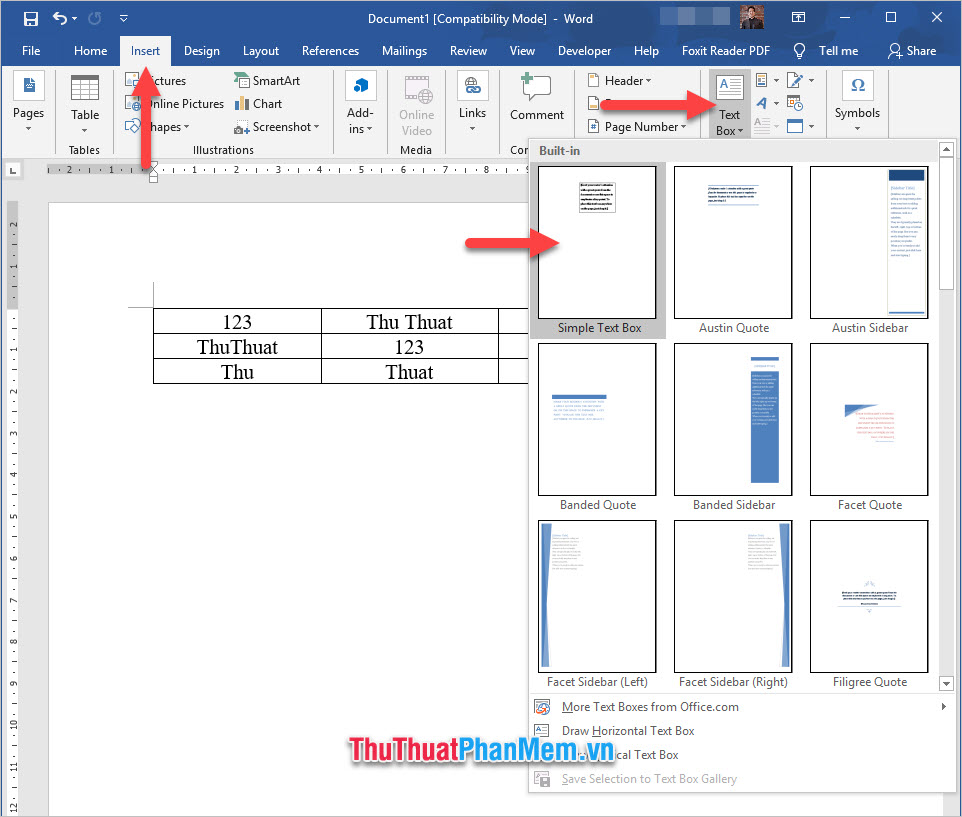Viewport: 962px width, 817px height.
Task: Click the Share button
Action: (x=912, y=51)
